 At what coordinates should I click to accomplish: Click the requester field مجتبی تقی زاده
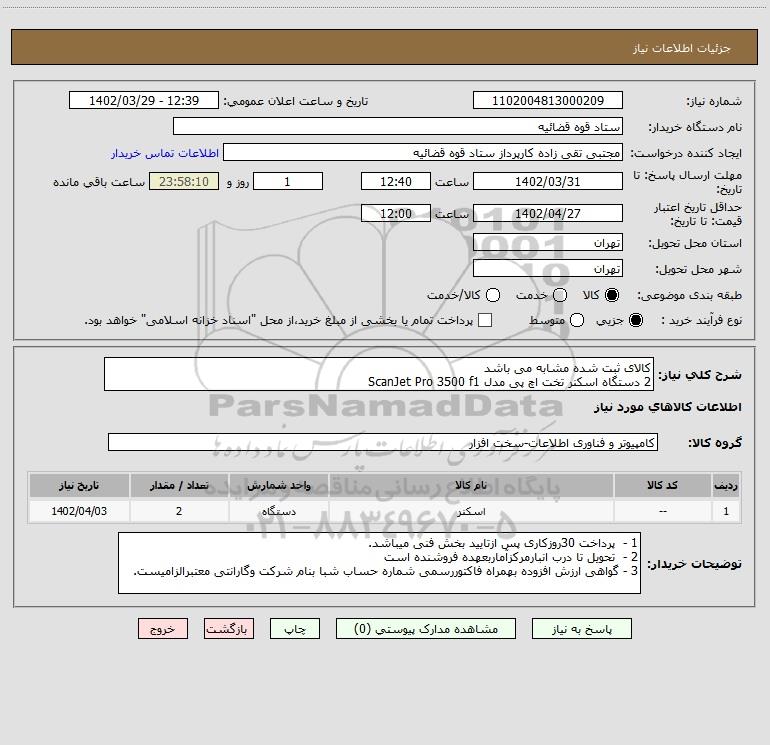tap(423, 152)
